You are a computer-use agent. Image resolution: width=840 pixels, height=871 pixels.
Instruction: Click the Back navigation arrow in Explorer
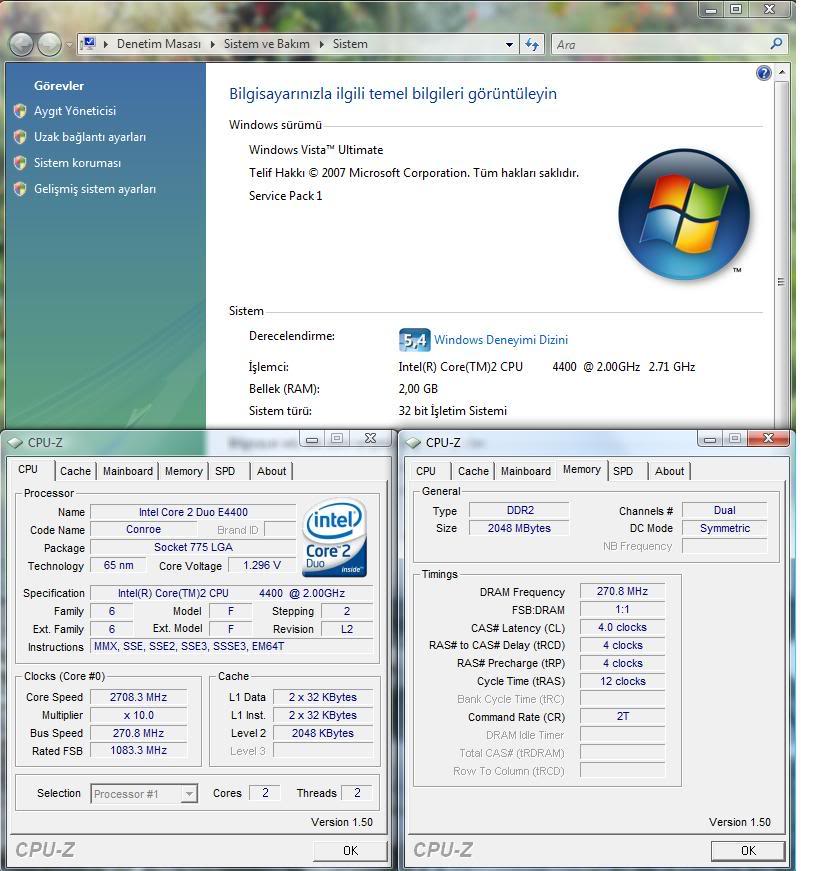click(x=22, y=44)
